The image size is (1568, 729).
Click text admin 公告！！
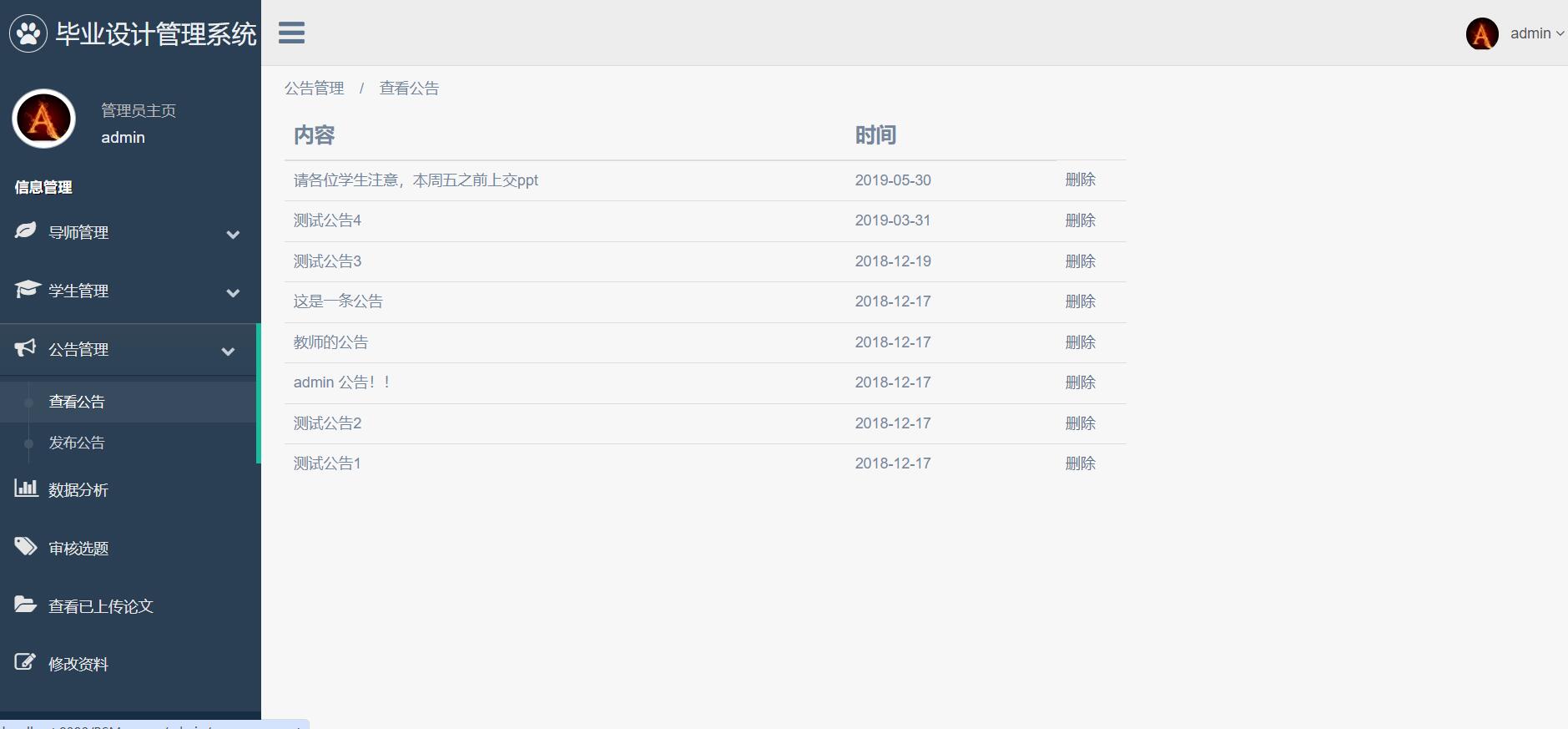coord(342,382)
